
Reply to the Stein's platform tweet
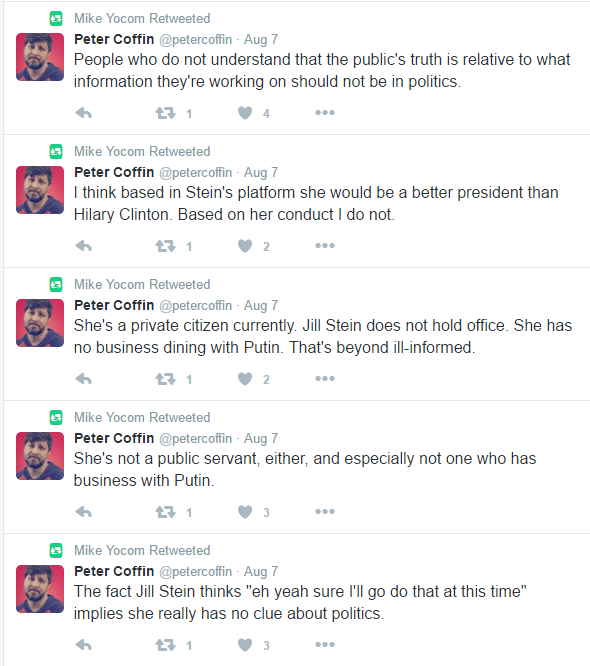(x=84, y=246)
